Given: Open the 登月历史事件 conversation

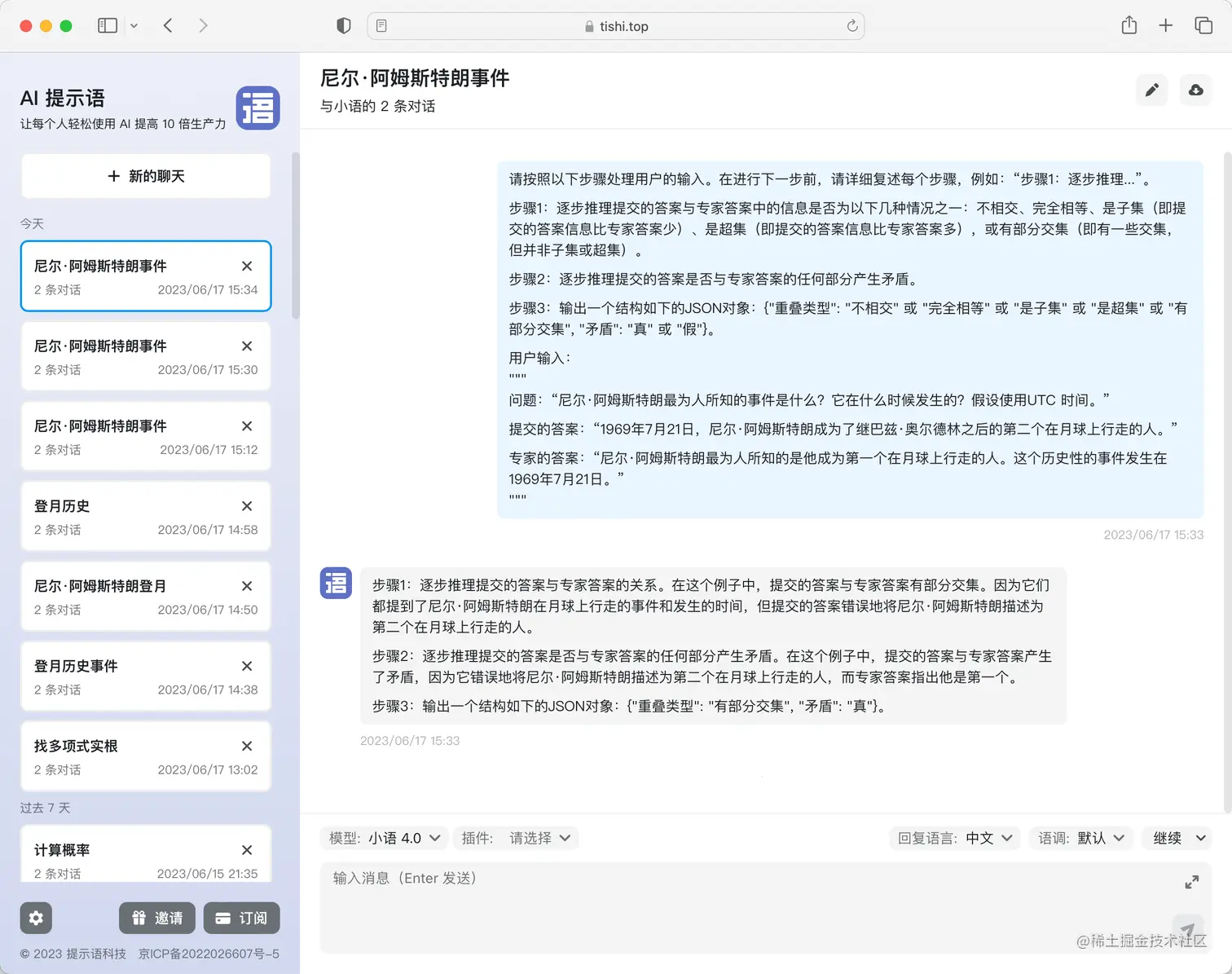Looking at the screenshot, I should coord(146,677).
